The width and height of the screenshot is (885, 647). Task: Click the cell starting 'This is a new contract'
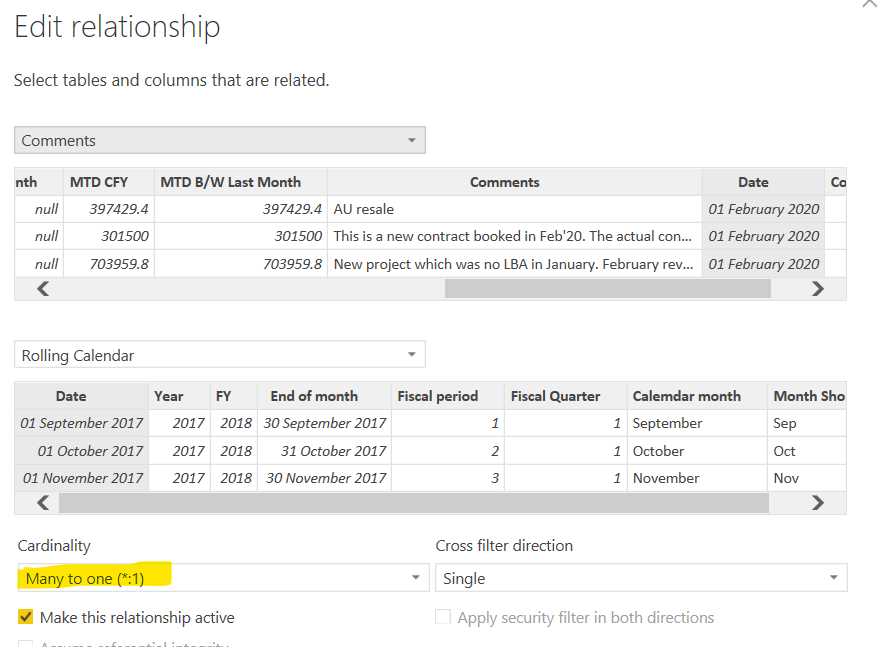coord(515,236)
